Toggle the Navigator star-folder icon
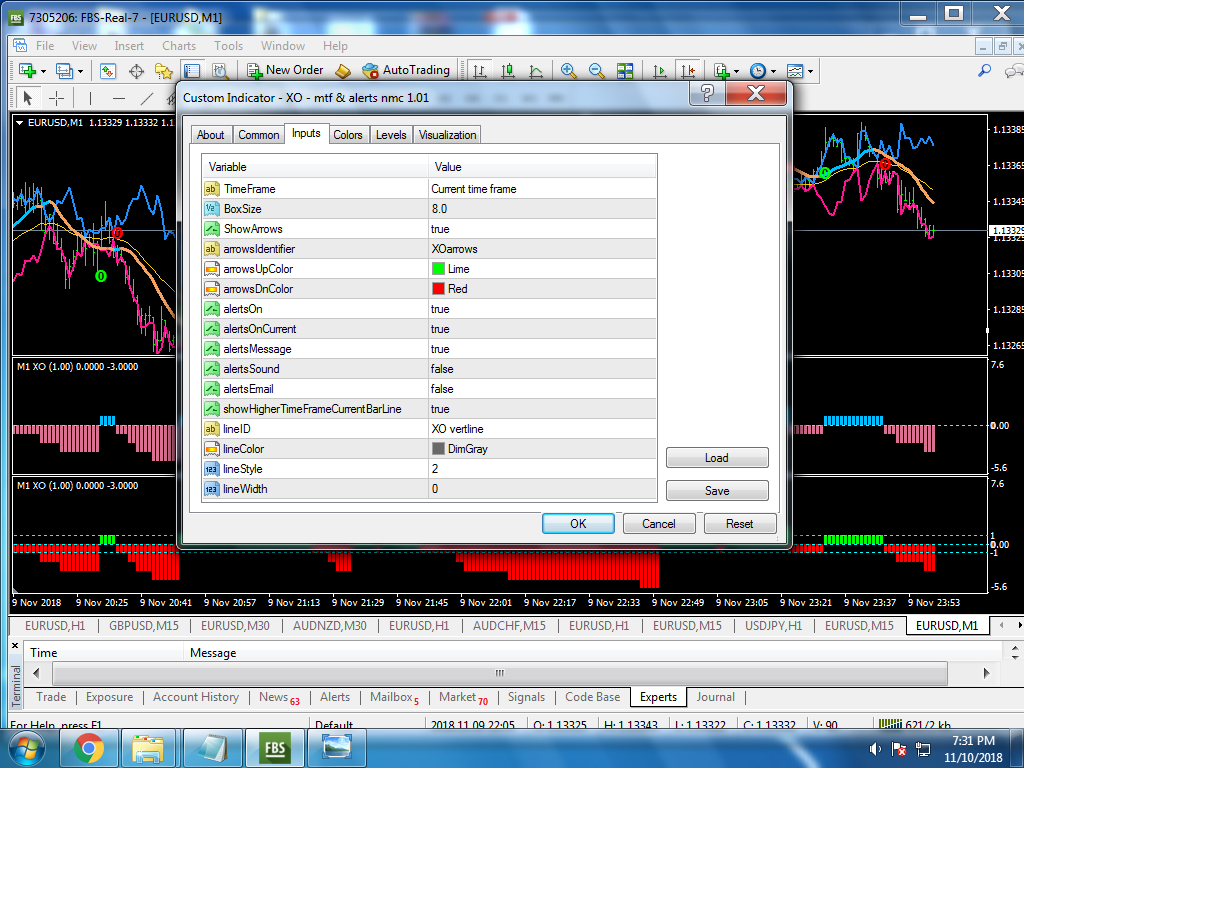Image resolution: width=1228 pixels, height=920 pixels. tap(164, 71)
